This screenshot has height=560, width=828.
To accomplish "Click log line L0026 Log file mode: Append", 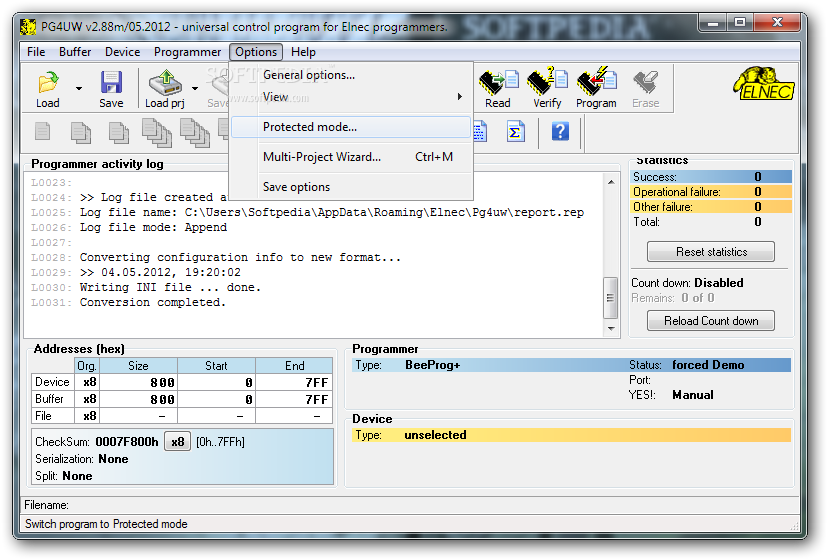I will (x=129, y=227).
